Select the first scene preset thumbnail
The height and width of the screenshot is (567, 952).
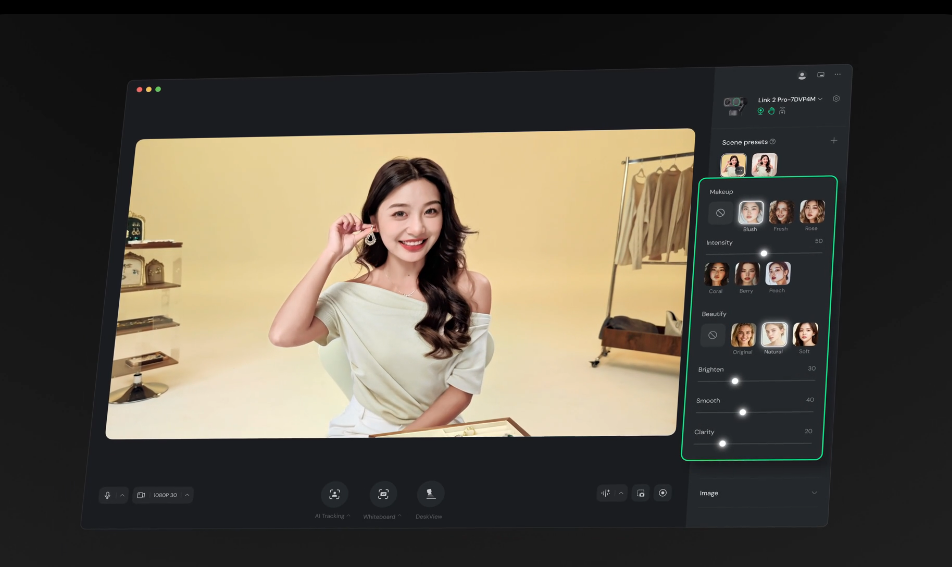pyautogui.click(x=733, y=164)
